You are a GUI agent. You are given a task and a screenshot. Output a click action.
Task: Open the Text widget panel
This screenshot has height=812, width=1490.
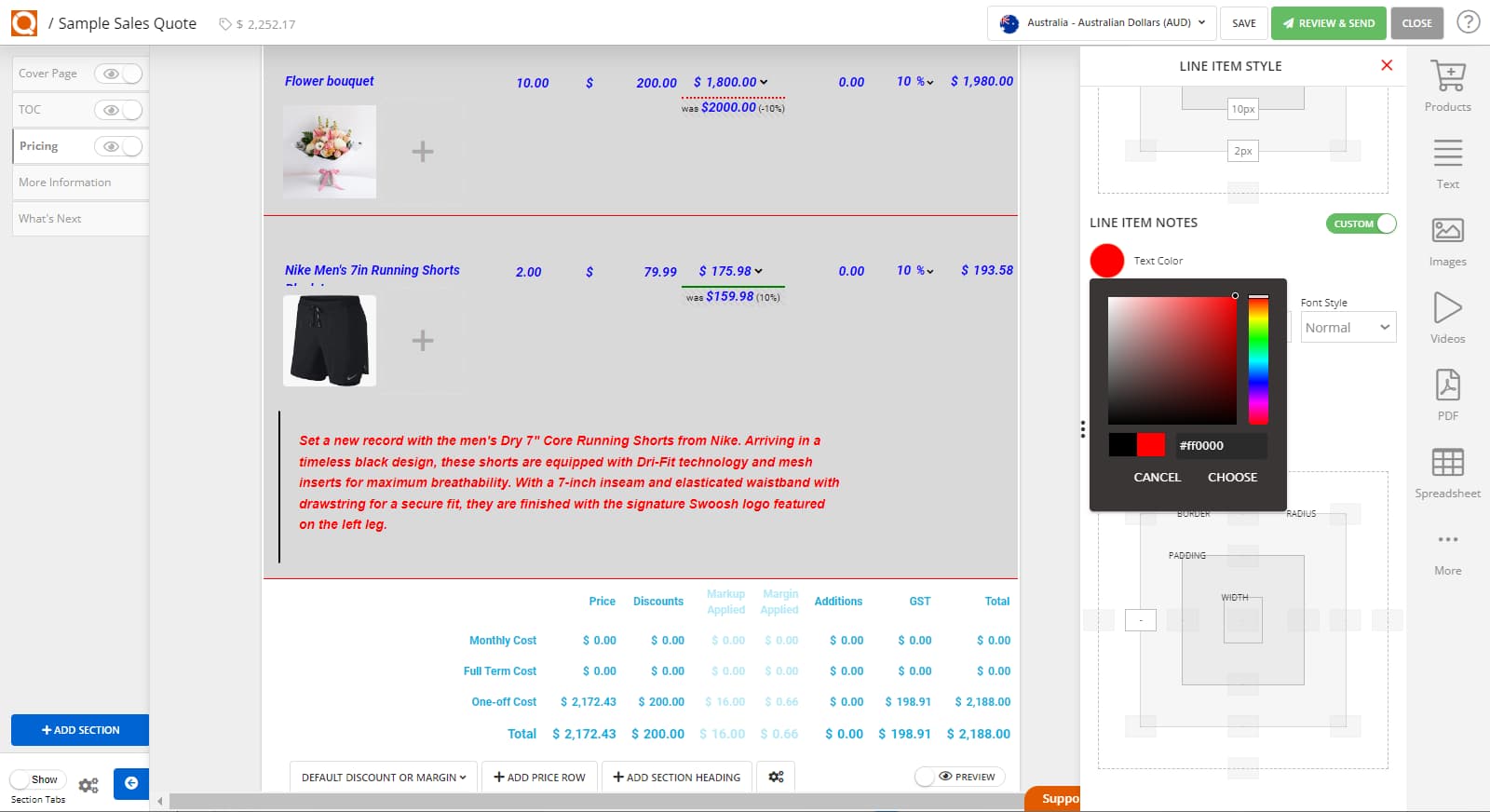(1447, 164)
